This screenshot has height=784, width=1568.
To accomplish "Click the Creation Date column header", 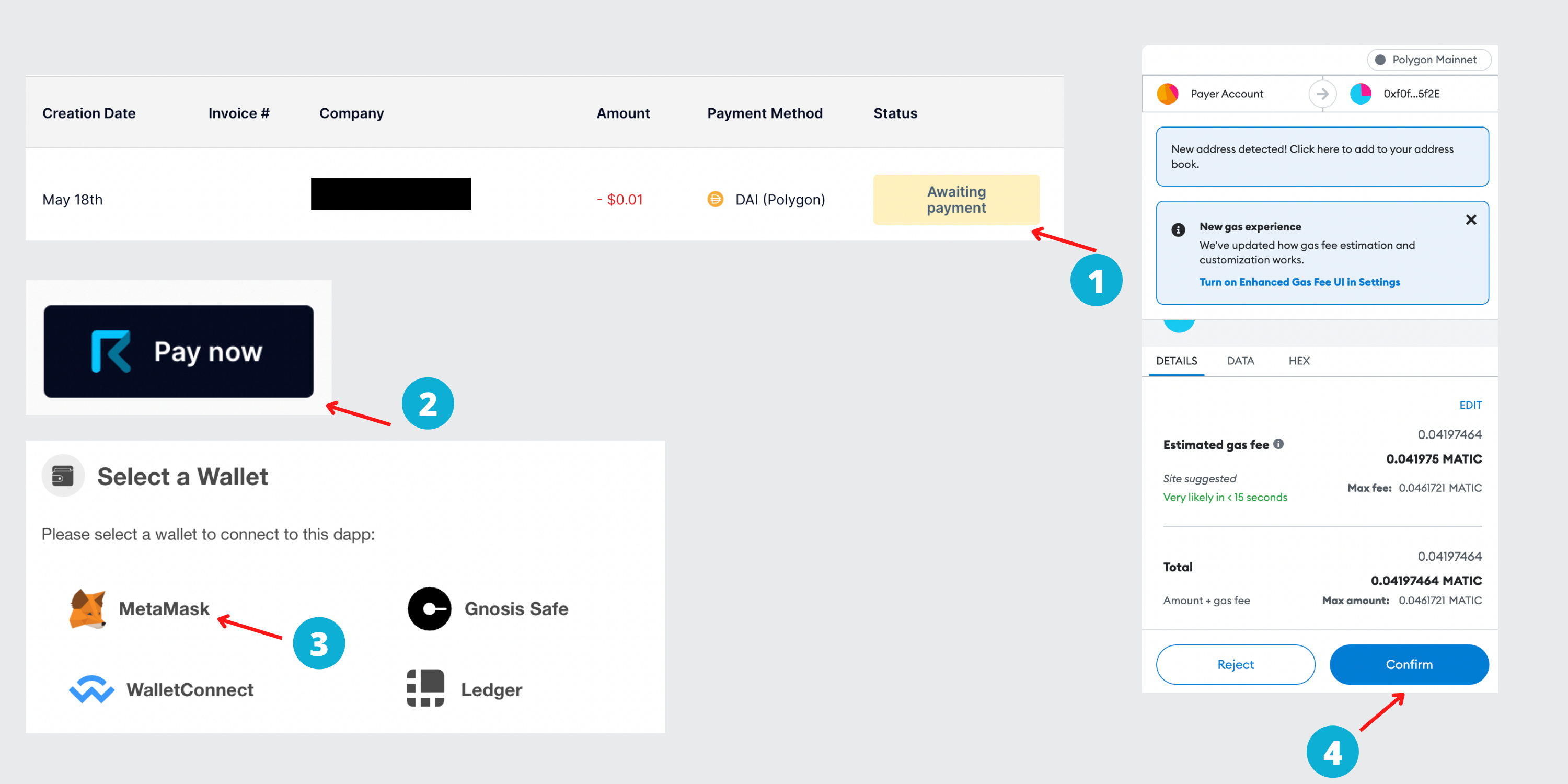I will (89, 113).
